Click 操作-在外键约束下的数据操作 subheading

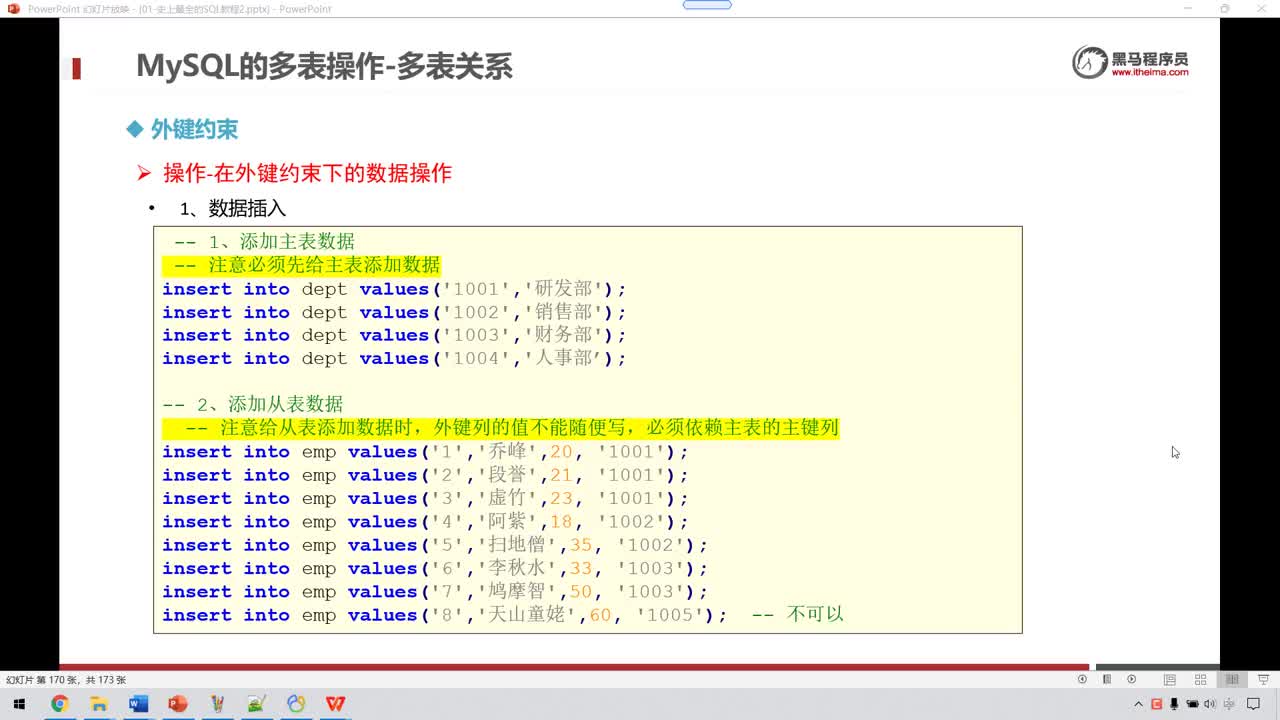307,173
